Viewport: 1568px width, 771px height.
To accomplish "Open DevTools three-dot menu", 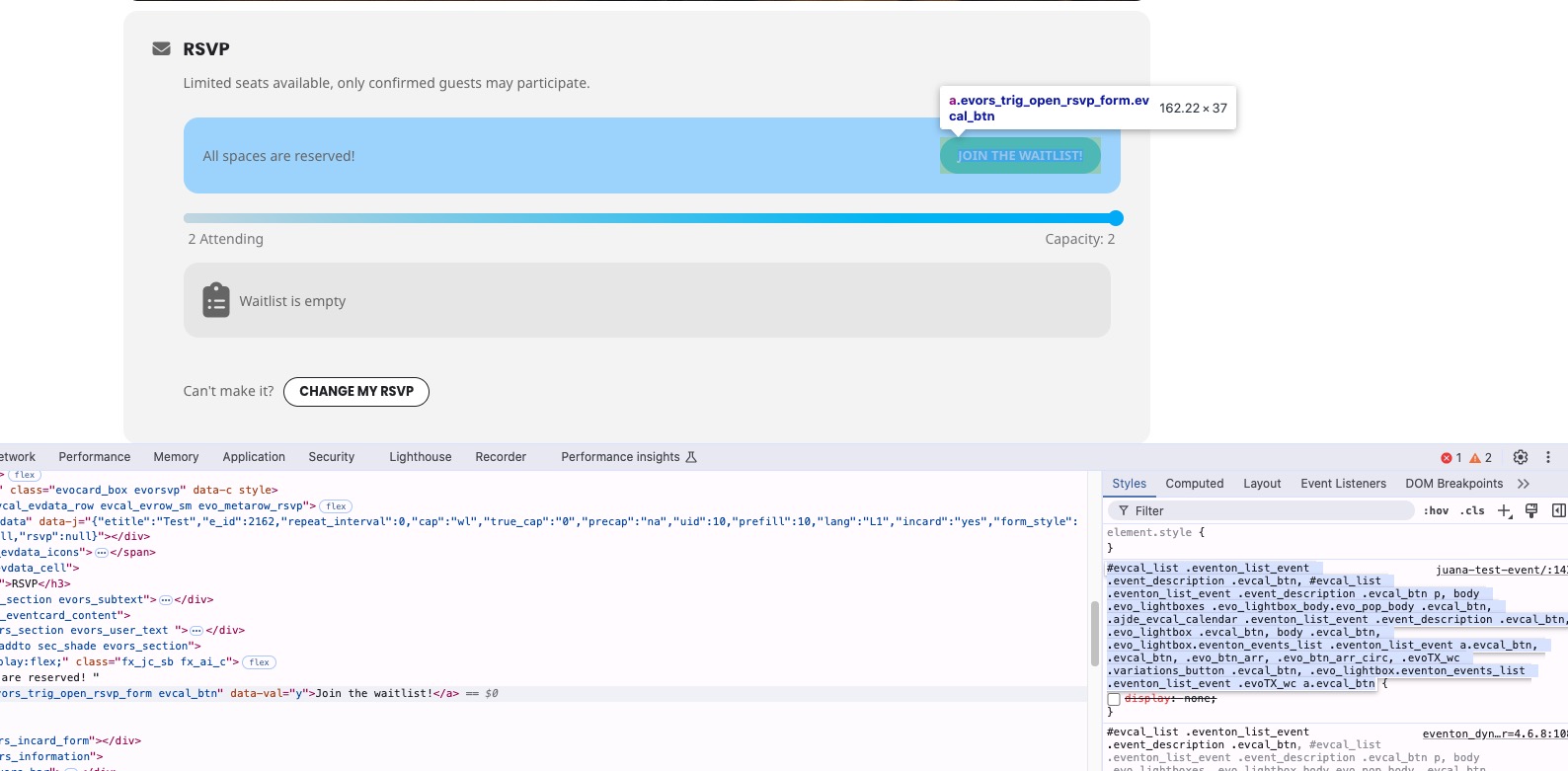I will coord(1548,457).
